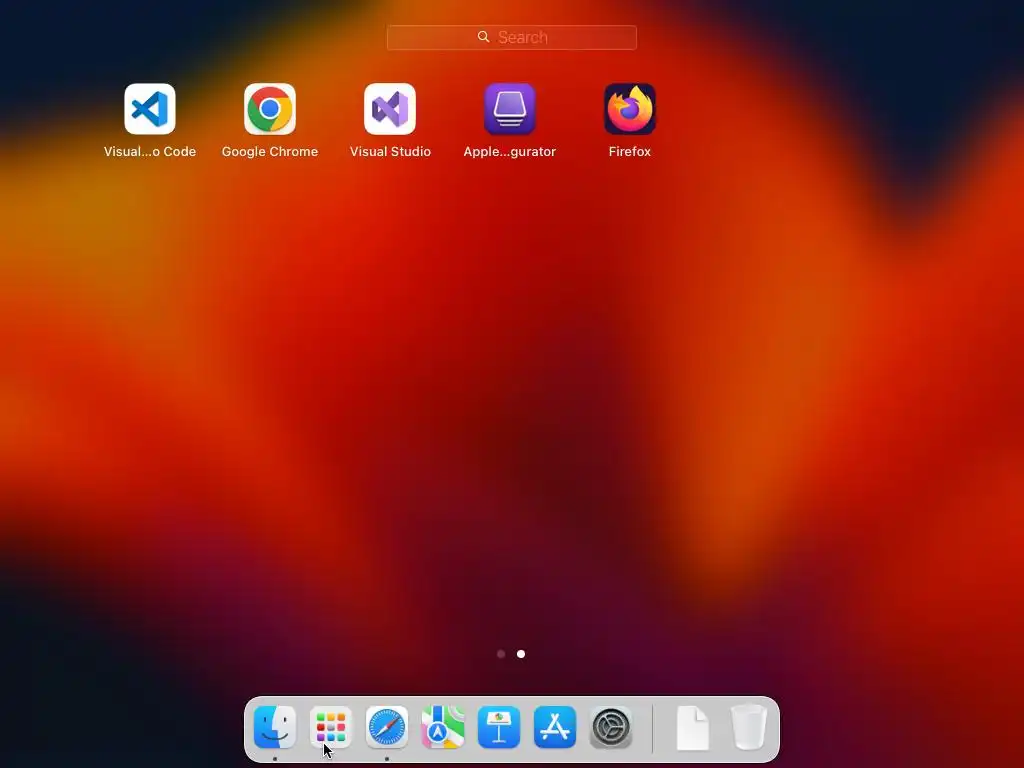This screenshot has height=768, width=1024.
Task: Open Safari from the Dock
Action: [387, 727]
